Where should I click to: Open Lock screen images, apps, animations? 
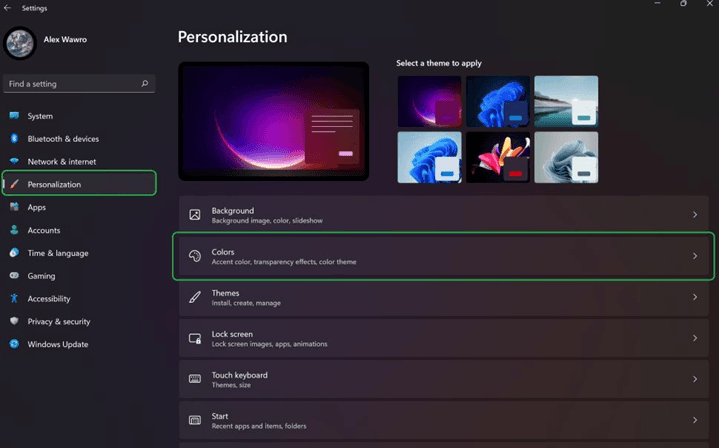pos(443,338)
